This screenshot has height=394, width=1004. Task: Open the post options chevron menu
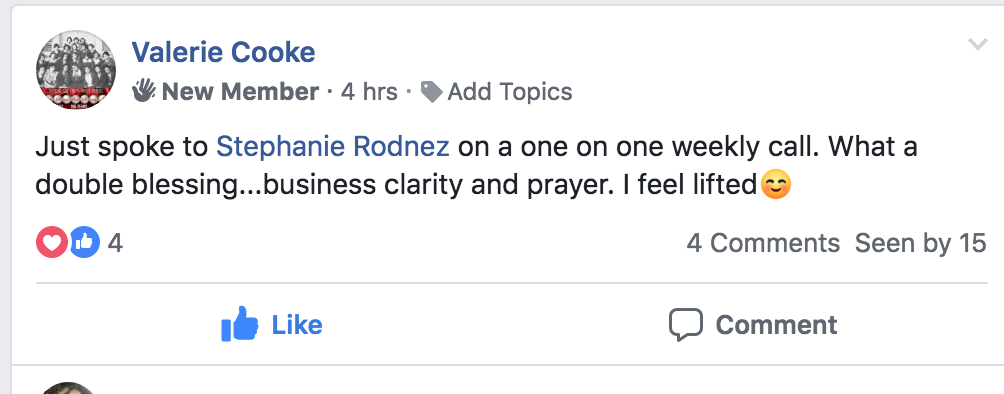click(x=977, y=44)
